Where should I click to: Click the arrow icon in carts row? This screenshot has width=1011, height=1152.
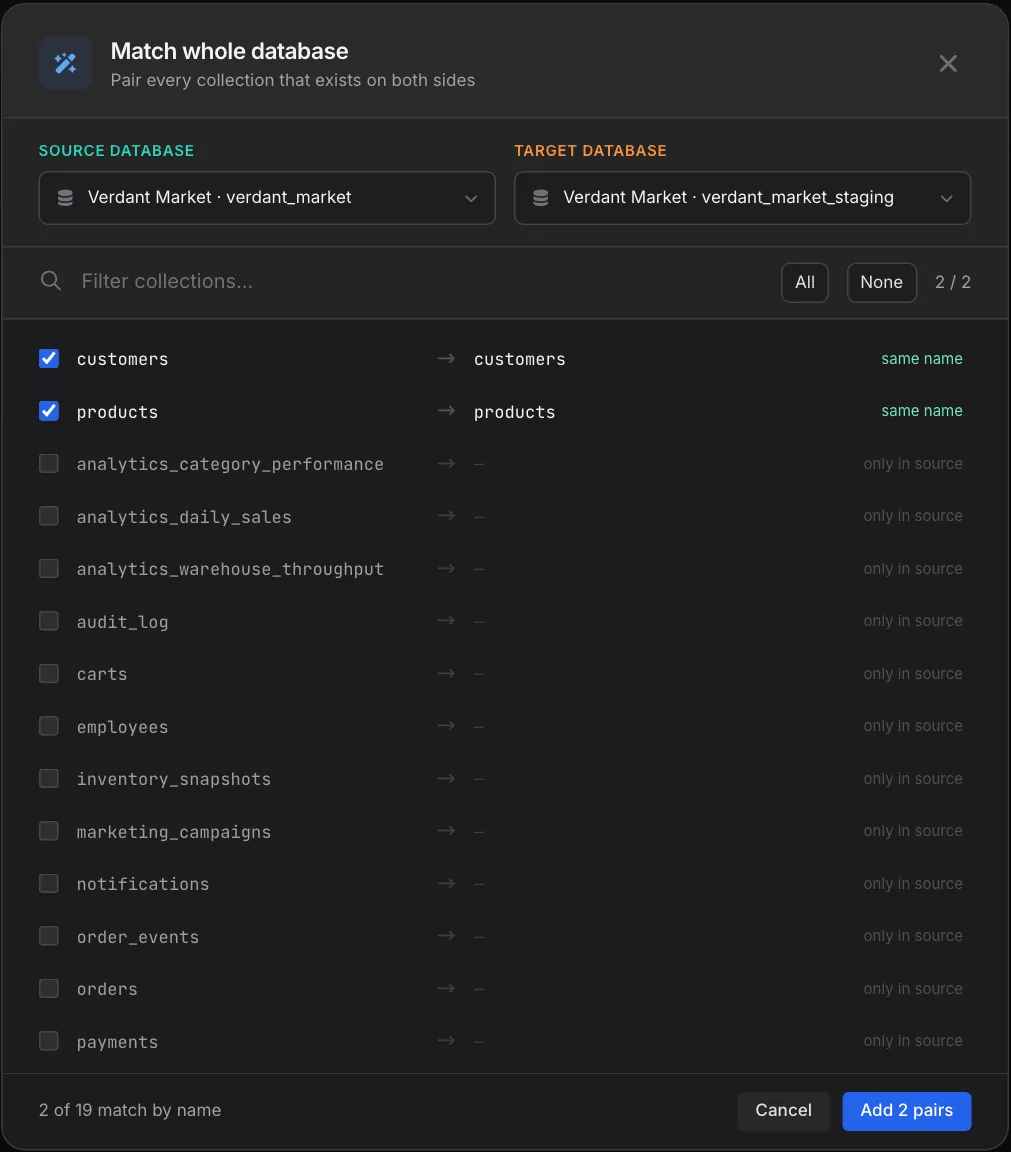(446, 674)
